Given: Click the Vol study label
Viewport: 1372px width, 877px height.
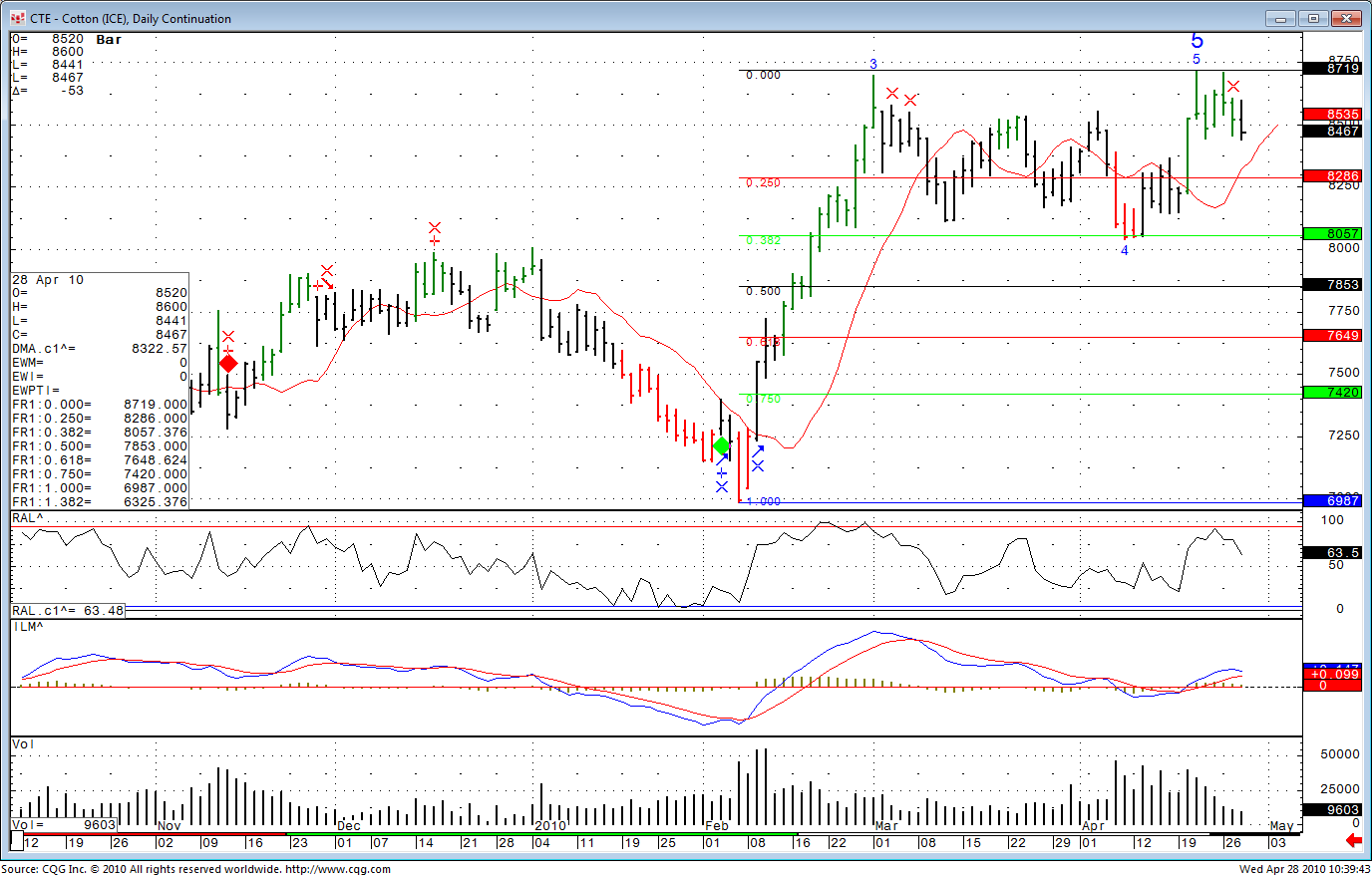Looking at the screenshot, I should tap(22, 744).
